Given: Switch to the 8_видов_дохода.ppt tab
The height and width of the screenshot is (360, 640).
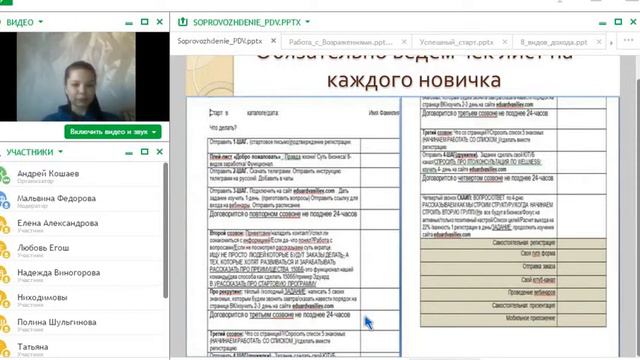Looking at the screenshot, I should [x=553, y=42].
